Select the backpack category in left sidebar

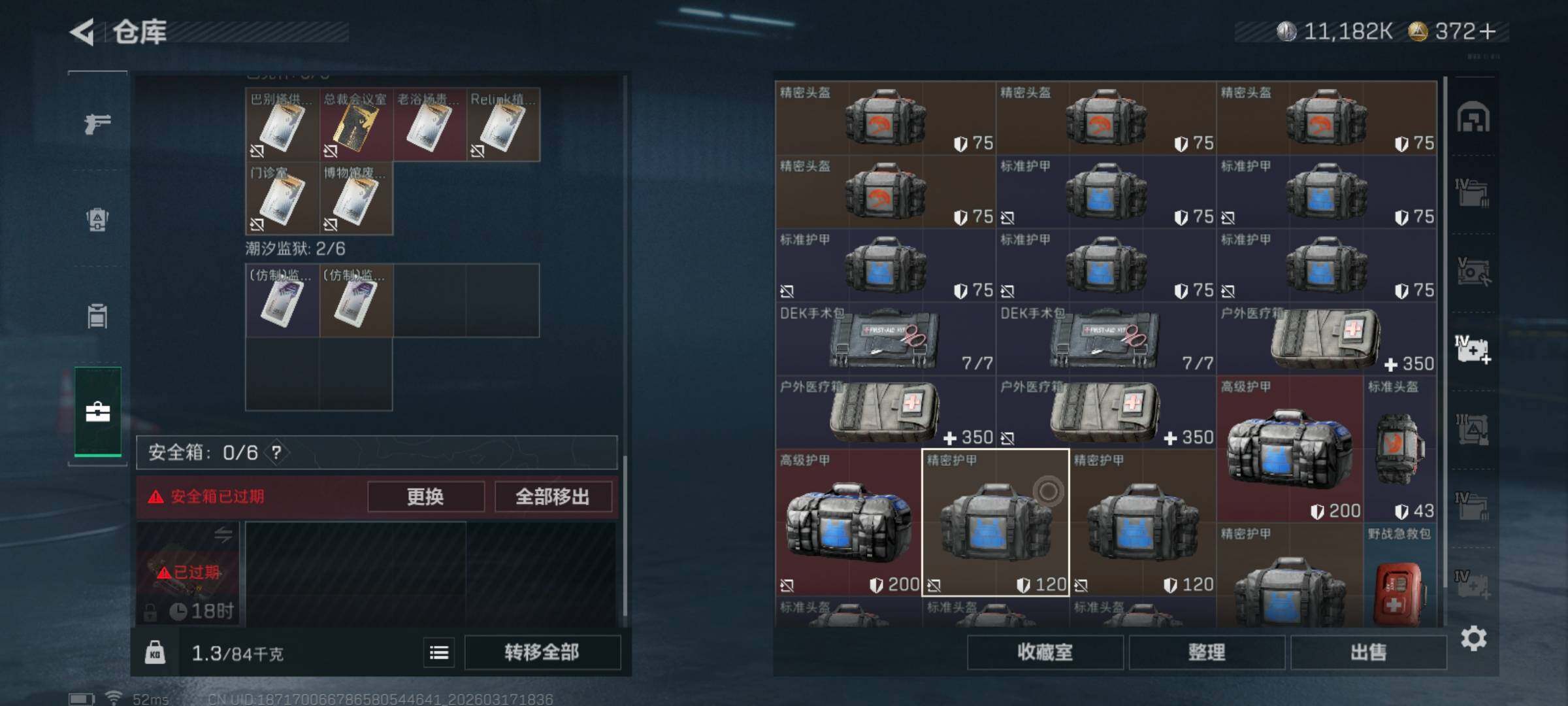point(97,220)
